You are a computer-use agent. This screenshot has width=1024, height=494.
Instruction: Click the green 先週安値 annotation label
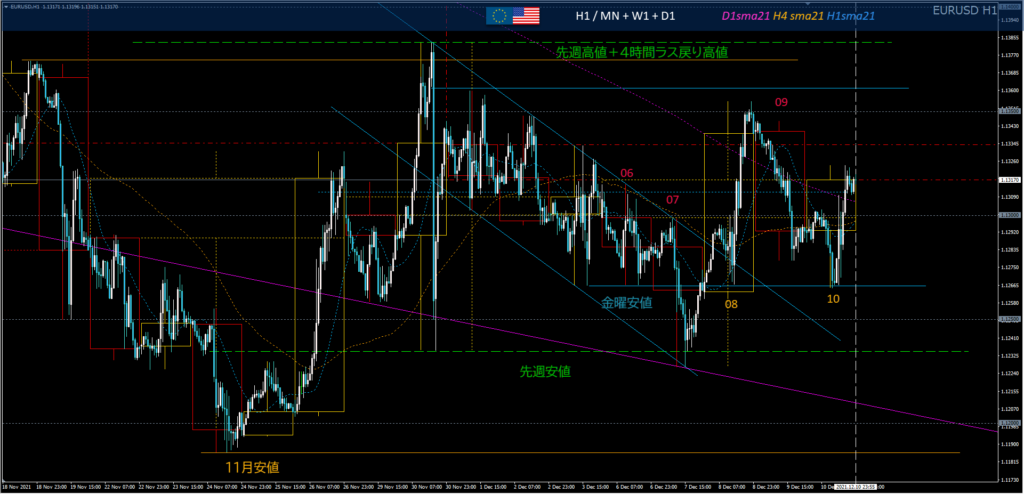545,371
